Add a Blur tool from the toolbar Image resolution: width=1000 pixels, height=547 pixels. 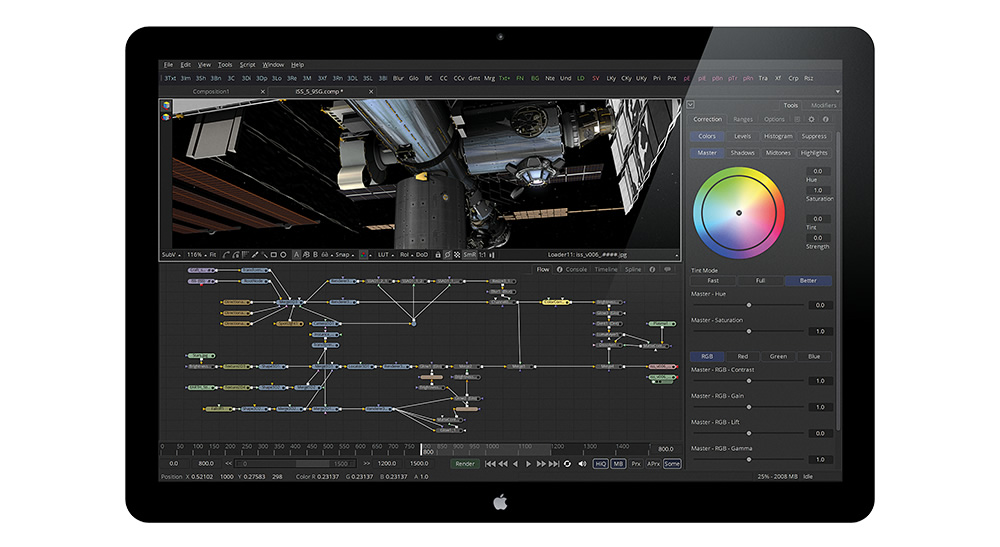398,78
